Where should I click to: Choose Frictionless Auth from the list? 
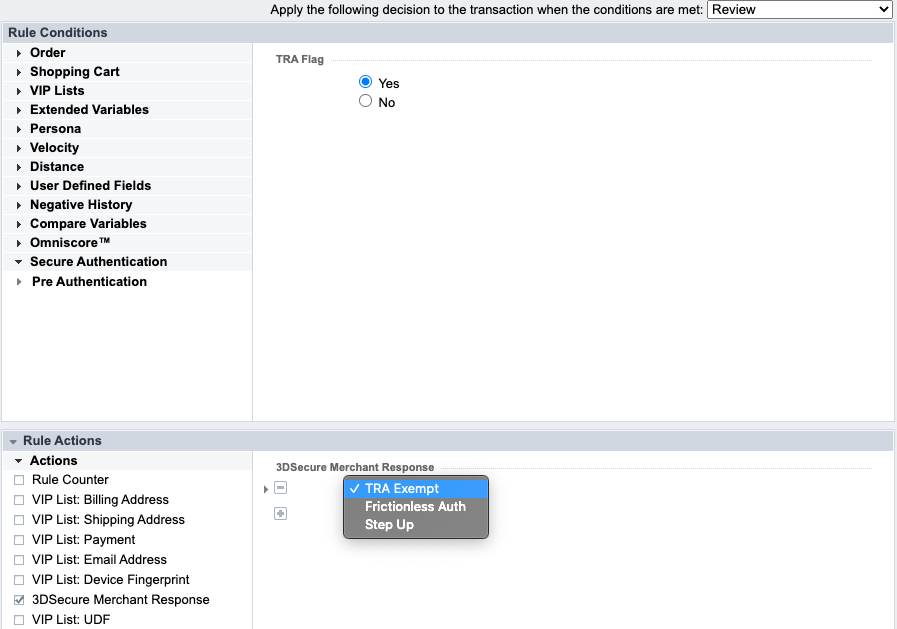pos(415,507)
